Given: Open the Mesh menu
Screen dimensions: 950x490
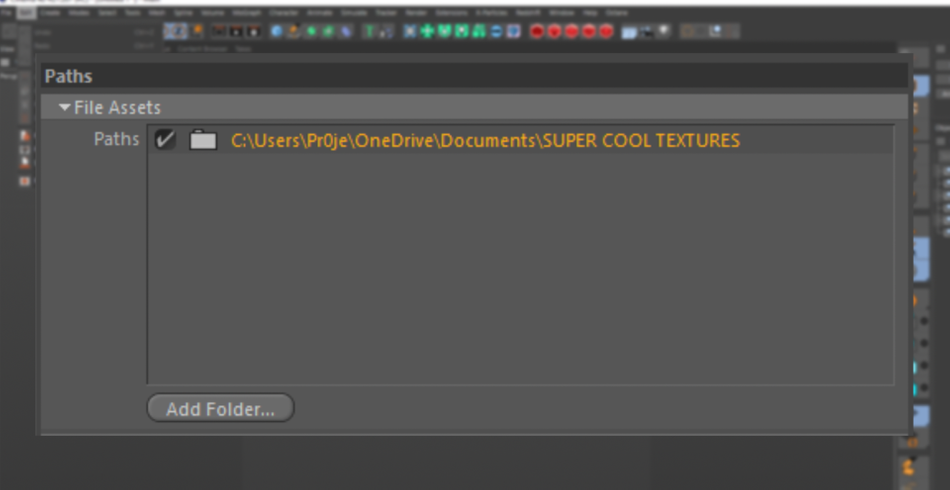Looking at the screenshot, I should click(157, 12).
